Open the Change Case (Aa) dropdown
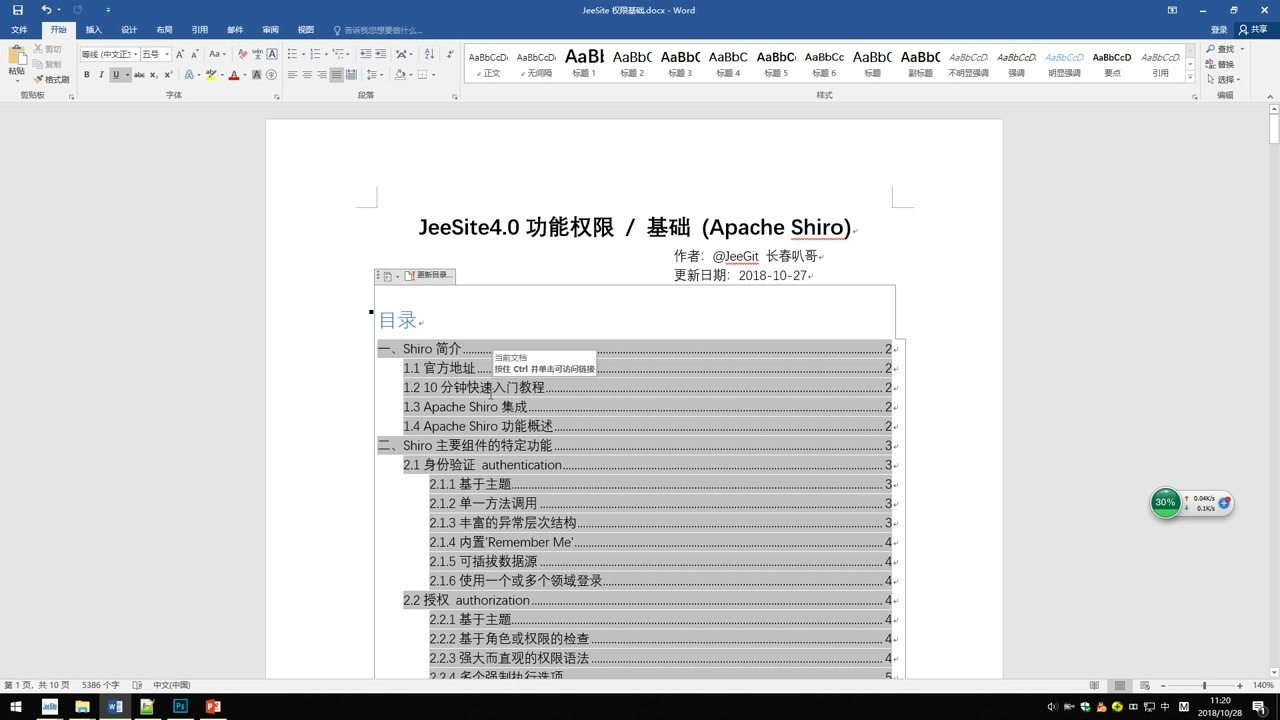Viewport: 1280px width, 720px height. tap(217, 54)
